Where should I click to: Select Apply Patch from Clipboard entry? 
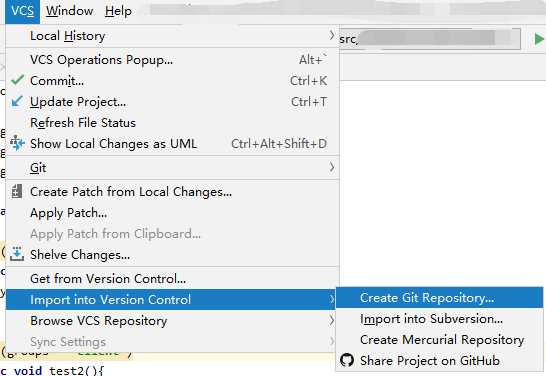172,234
